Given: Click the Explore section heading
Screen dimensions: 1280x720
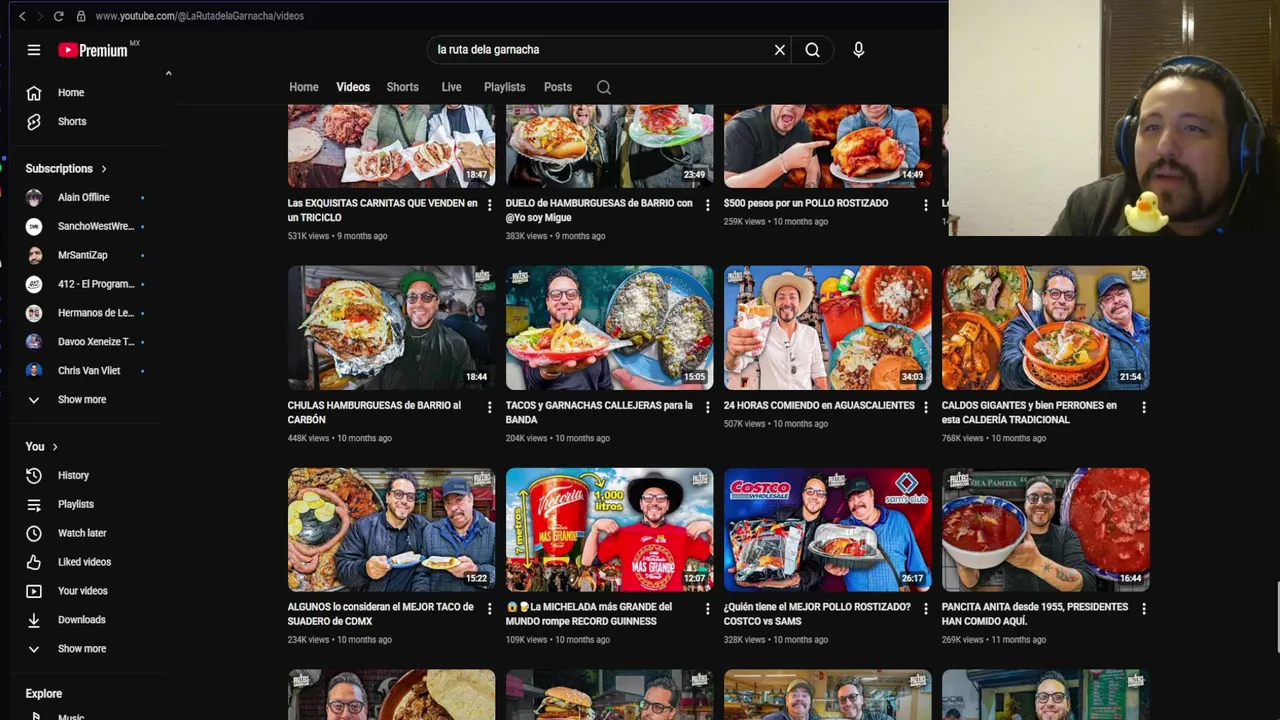Looking at the screenshot, I should (x=44, y=694).
